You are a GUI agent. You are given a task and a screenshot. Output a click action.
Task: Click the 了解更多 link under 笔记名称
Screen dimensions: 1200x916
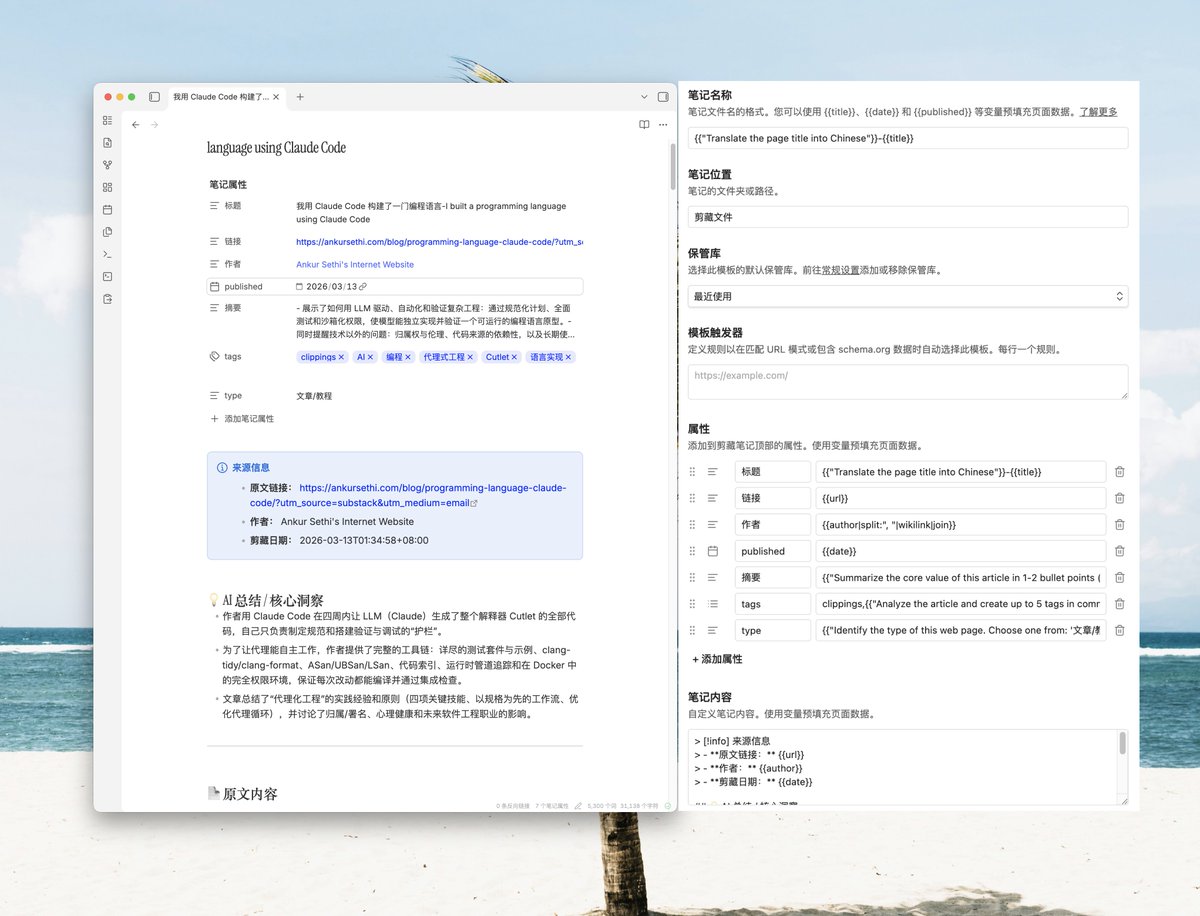[x=1098, y=112]
